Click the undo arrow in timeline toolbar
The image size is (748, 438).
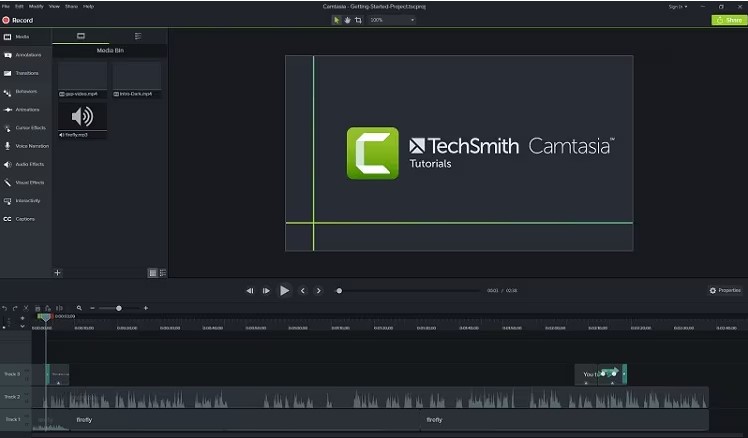(4, 308)
